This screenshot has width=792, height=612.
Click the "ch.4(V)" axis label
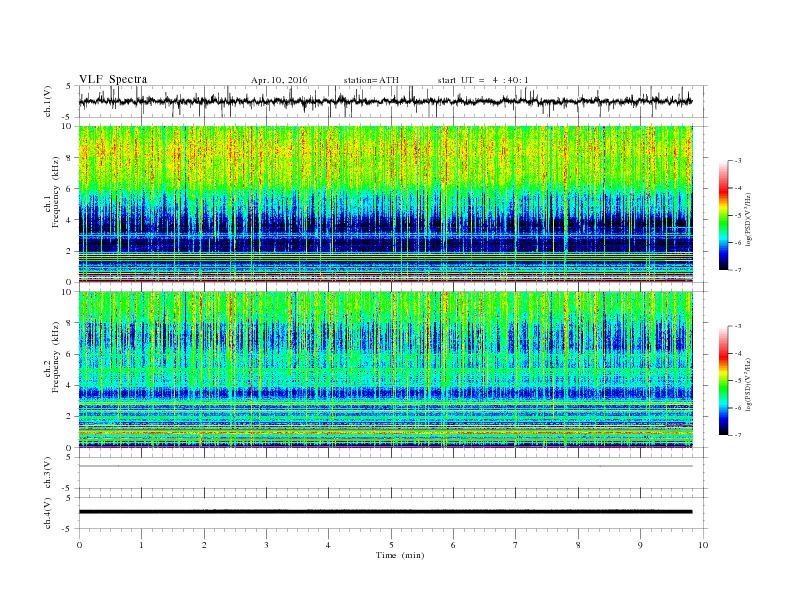point(48,514)
